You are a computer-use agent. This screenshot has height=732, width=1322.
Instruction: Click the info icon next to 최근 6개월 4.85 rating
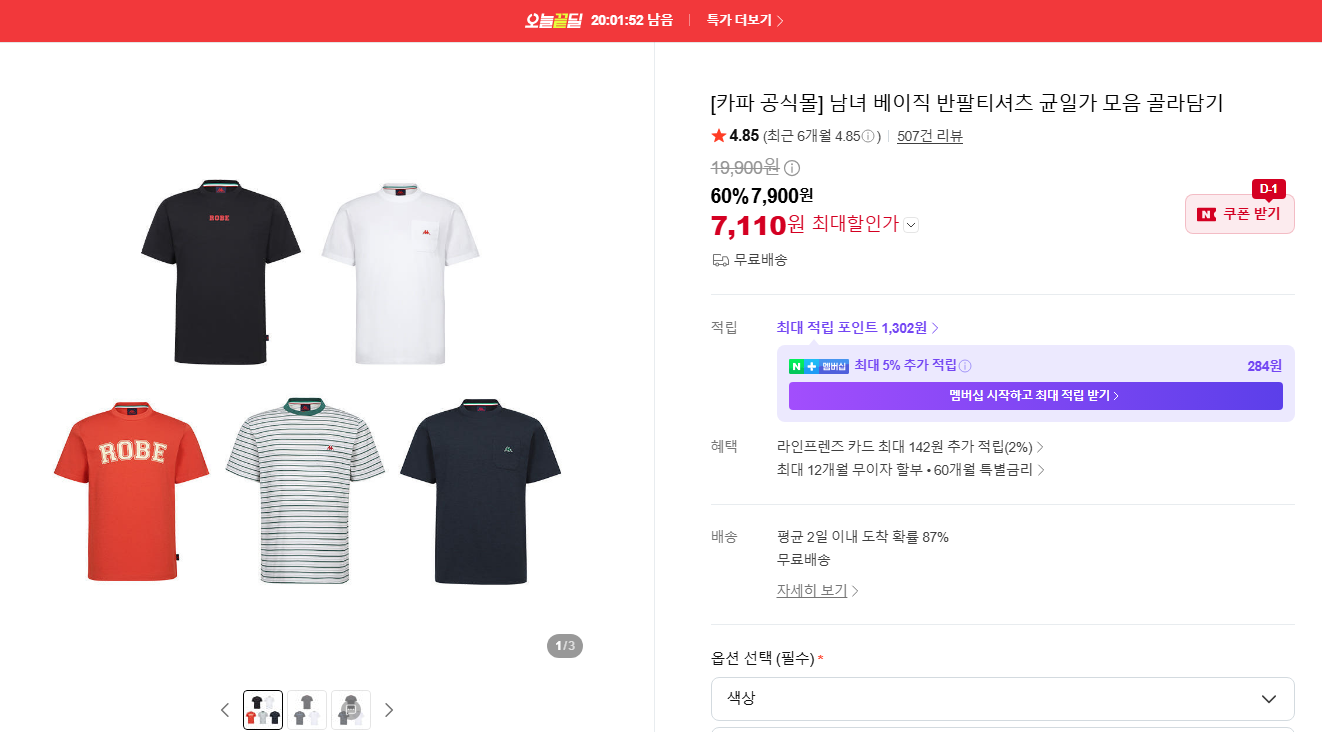pyautogui.click(x=869, y=137)
